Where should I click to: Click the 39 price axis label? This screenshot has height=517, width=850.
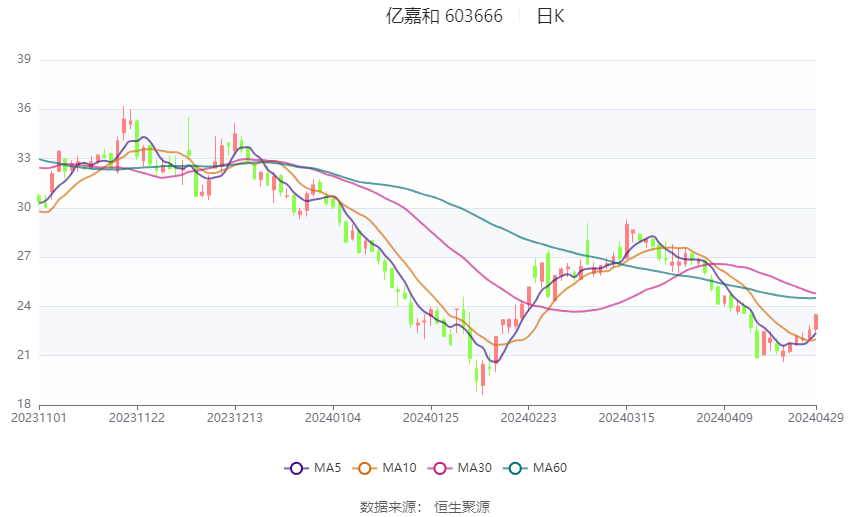(24, 60)
